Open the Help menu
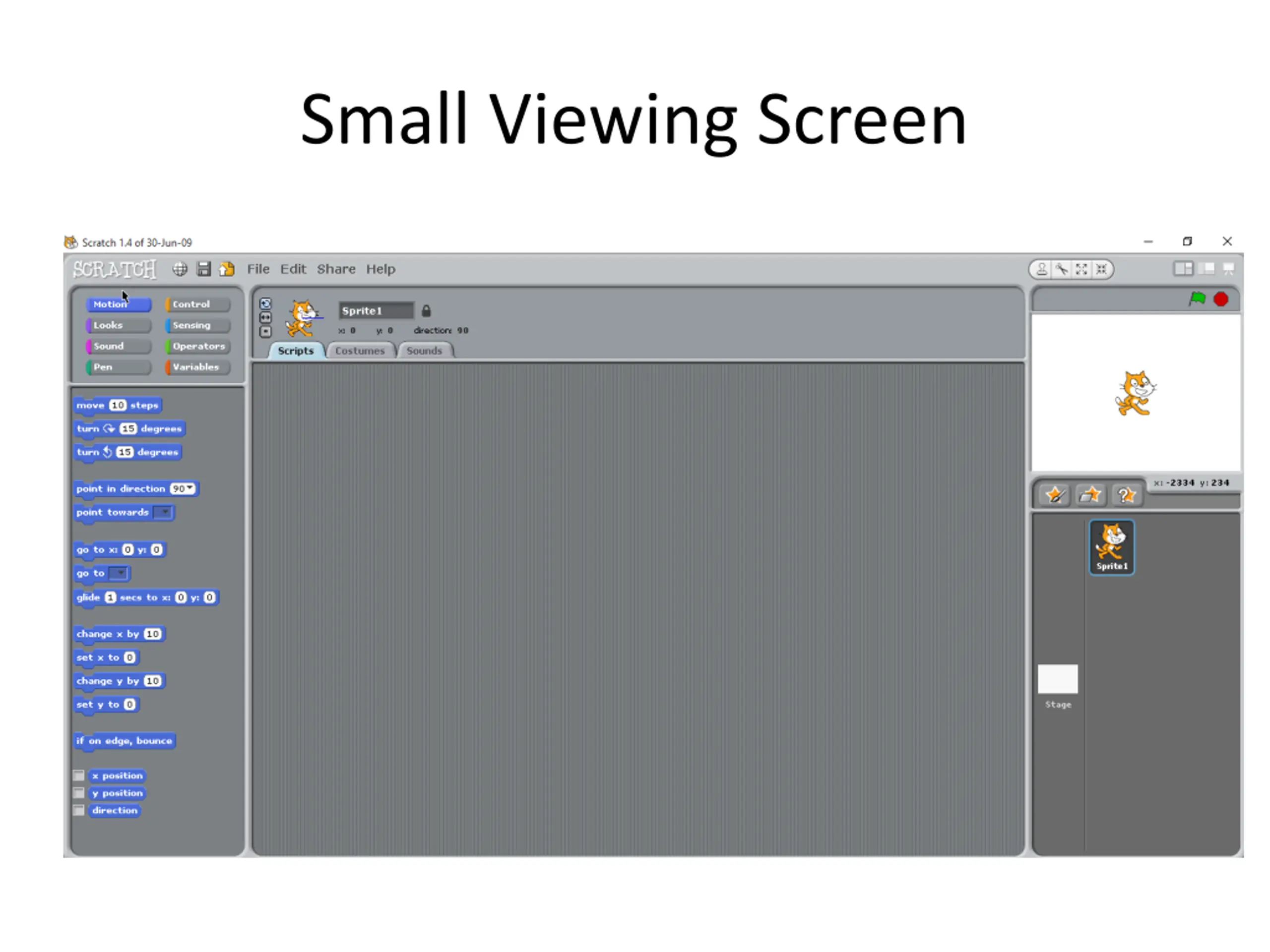Screen dimensions: 1270x952 [381, 269]
